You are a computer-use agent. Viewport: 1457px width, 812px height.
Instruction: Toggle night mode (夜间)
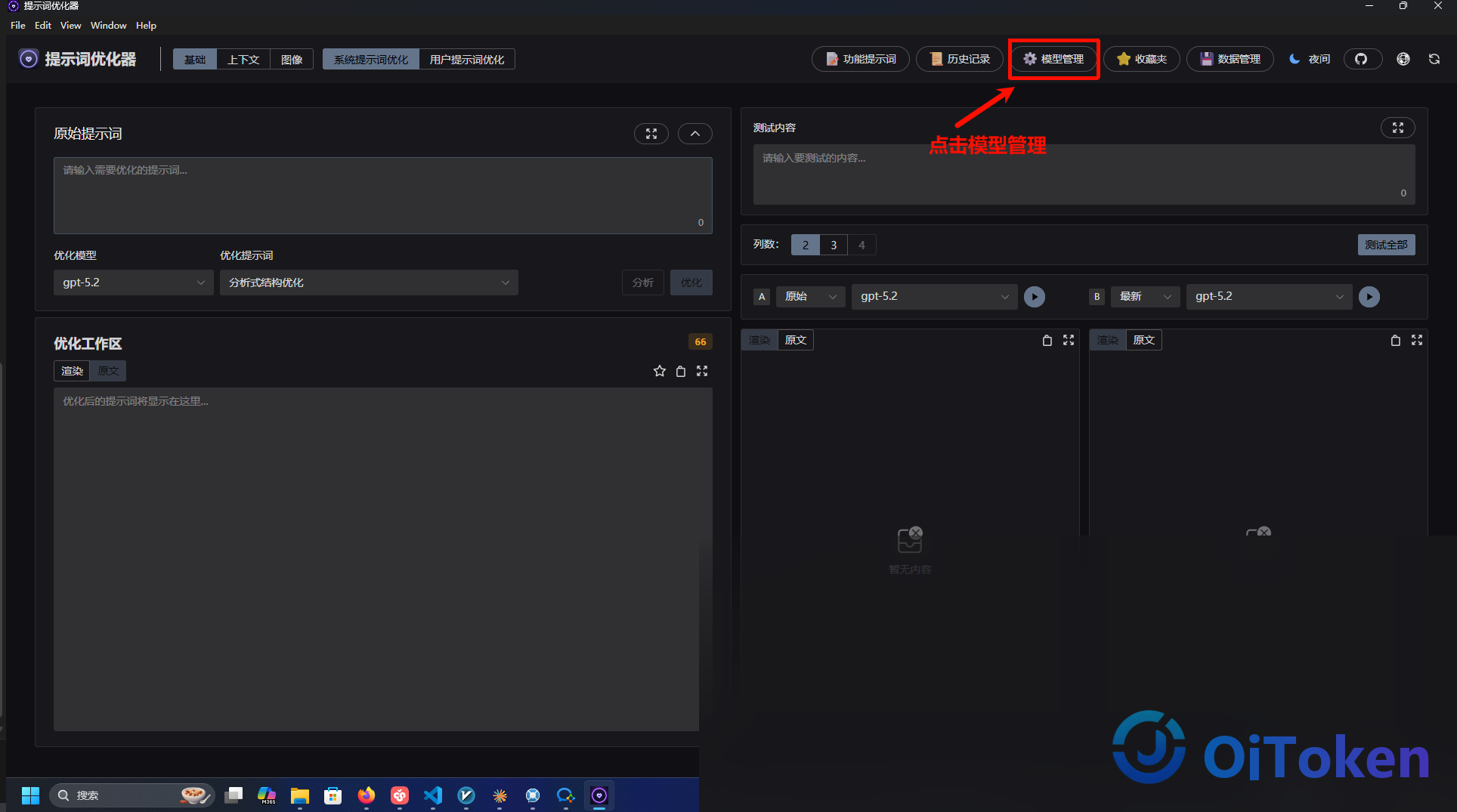[x=1310, y=59]
